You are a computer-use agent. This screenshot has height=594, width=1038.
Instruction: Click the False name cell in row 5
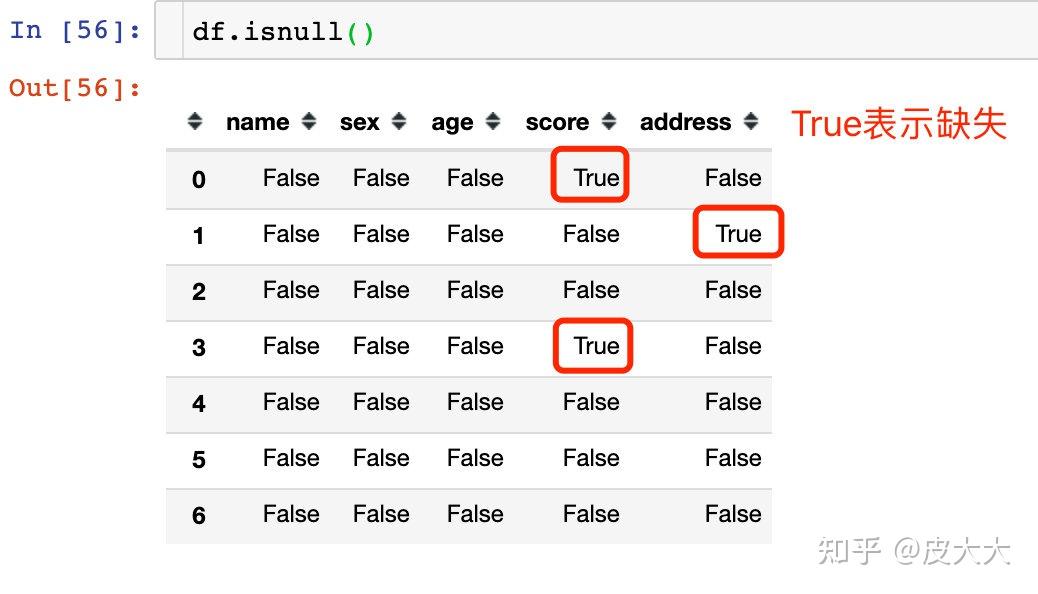291,458
